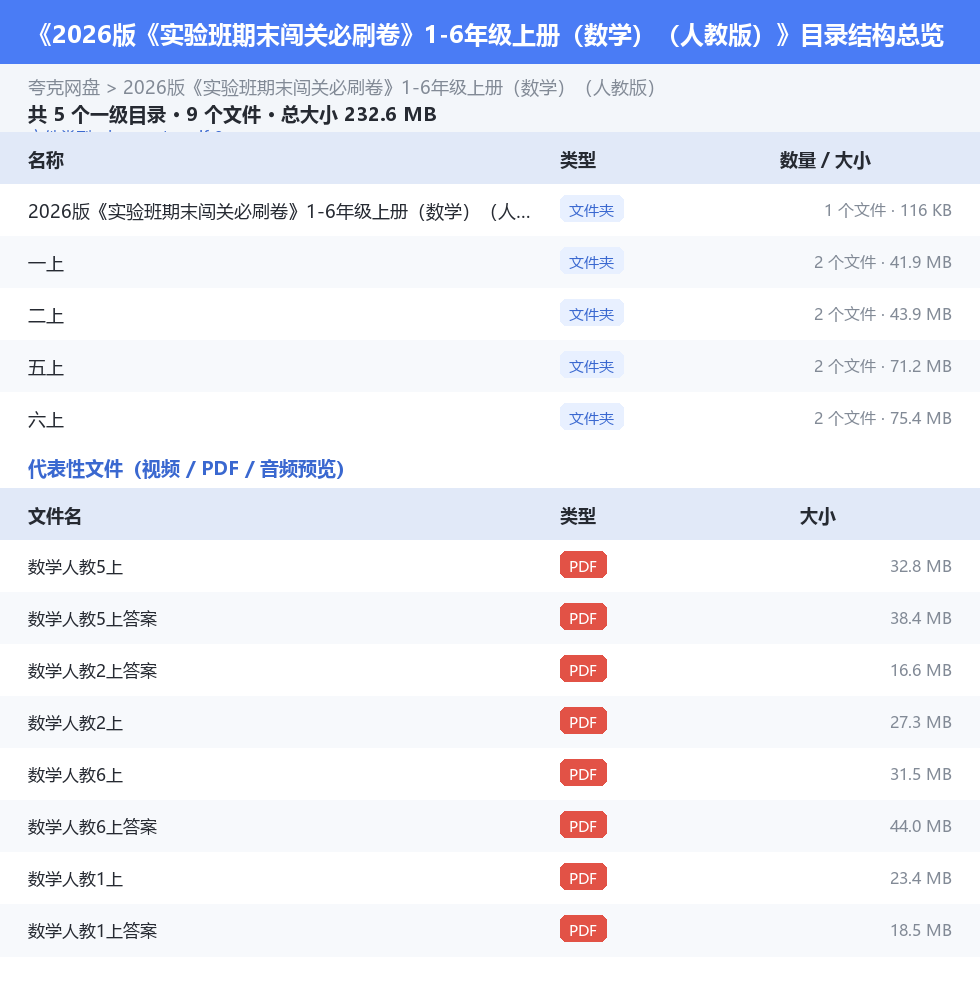Click PDF badge for 数学人教6上答案
The width and height of the screenshot is (980, 988).
pos(584,825)
